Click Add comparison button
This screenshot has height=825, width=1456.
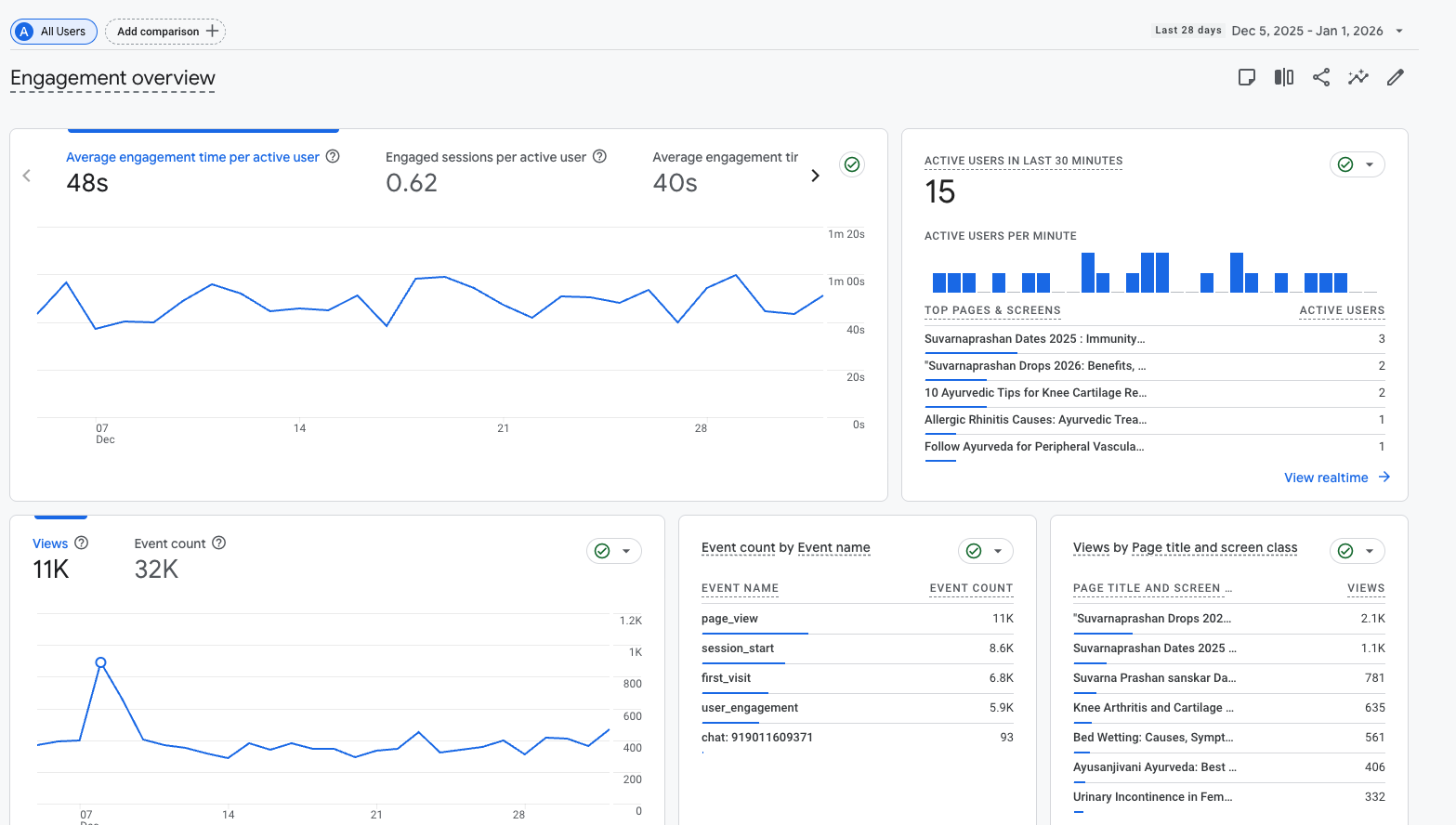click(165, 32)
